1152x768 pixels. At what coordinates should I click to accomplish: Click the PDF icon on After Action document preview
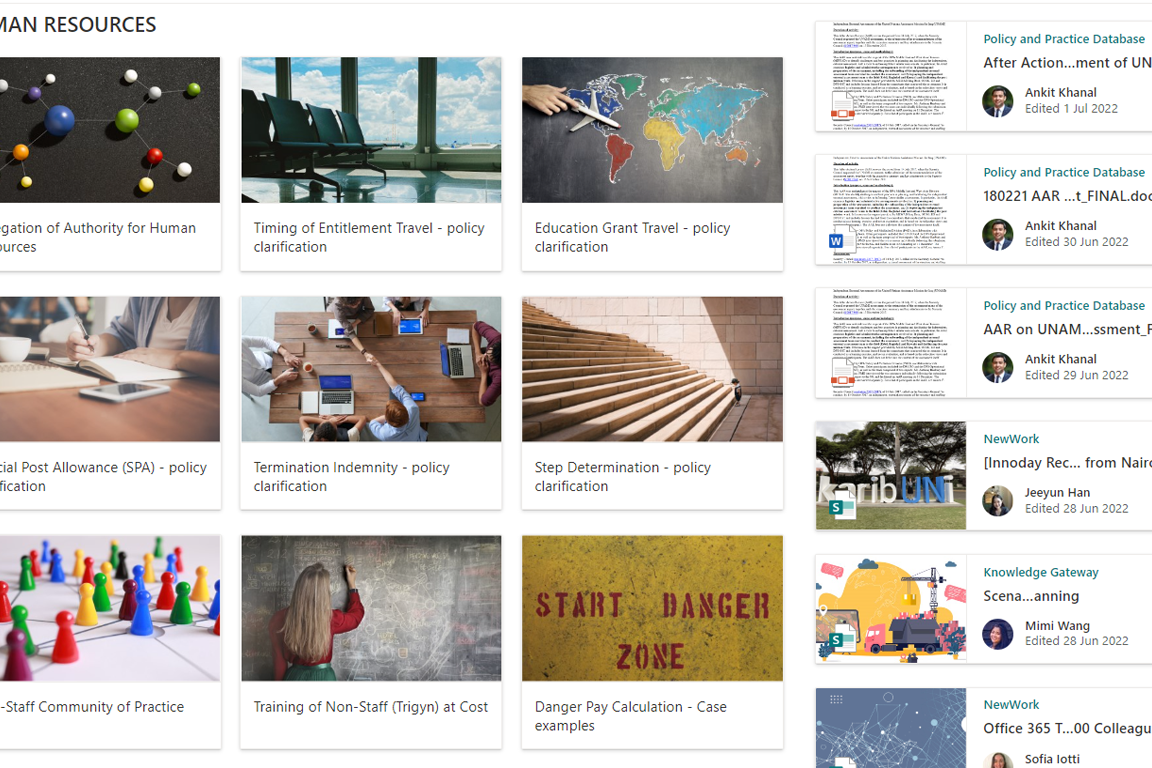tap(842, 107)
